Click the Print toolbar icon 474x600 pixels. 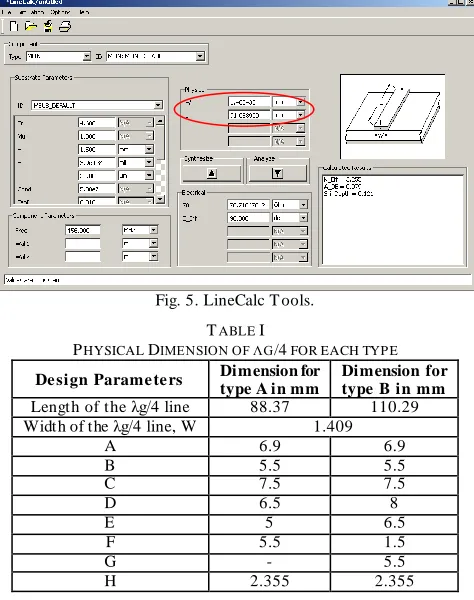[65, 26]
